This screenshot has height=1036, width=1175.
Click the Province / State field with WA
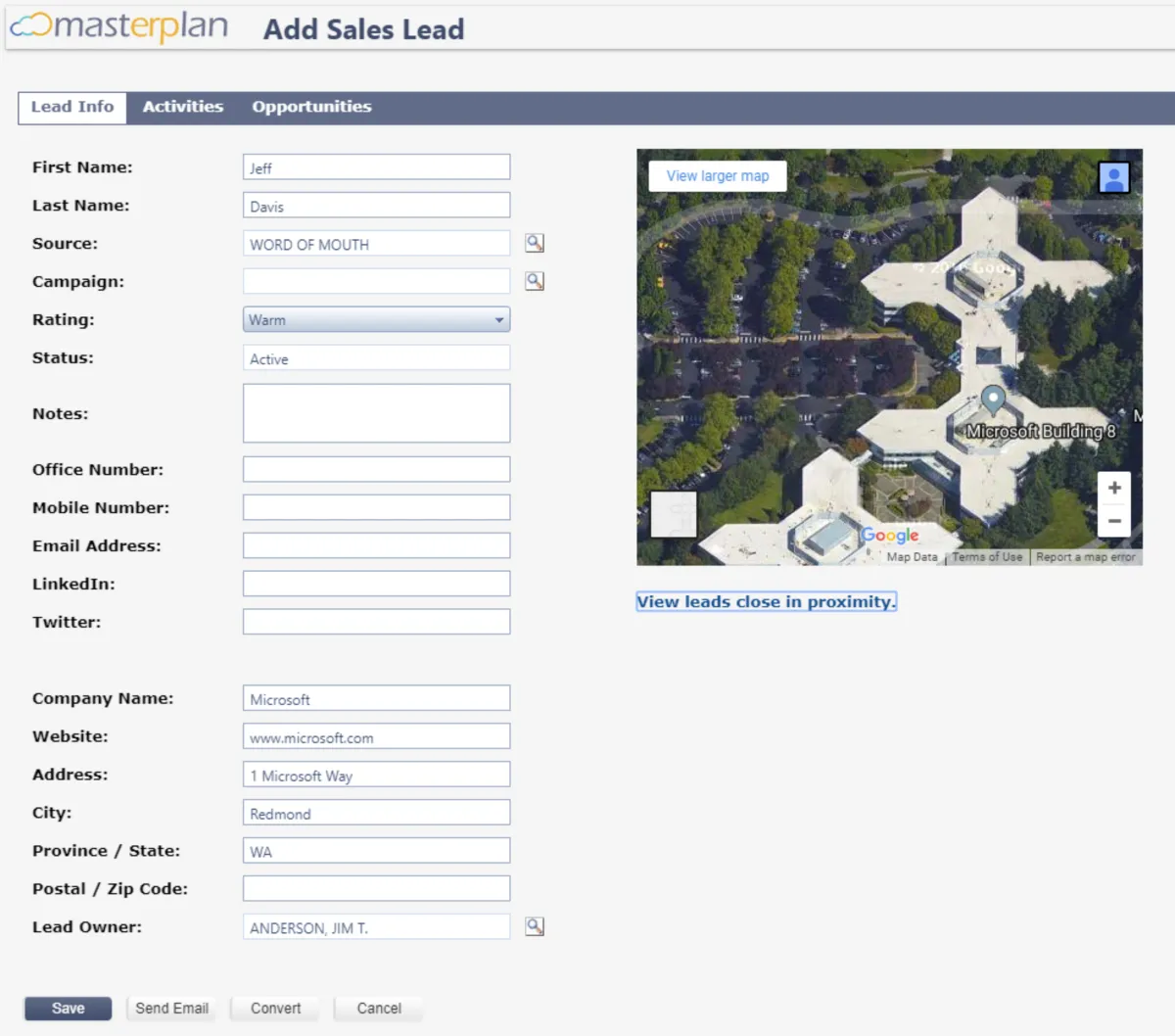[376, 851]
